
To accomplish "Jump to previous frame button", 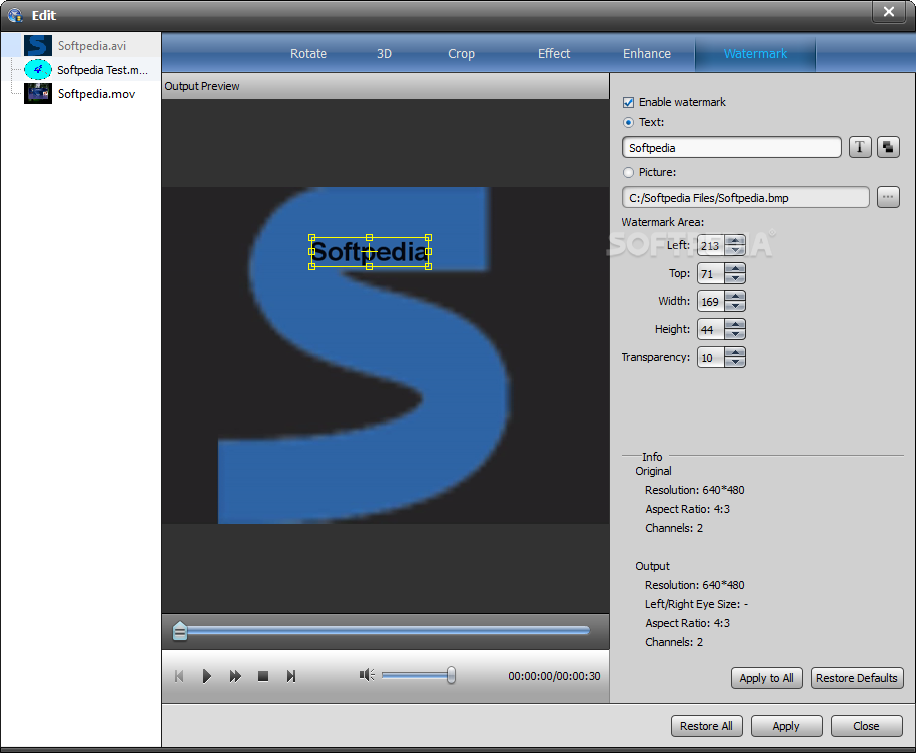I will tap(179, 676).
